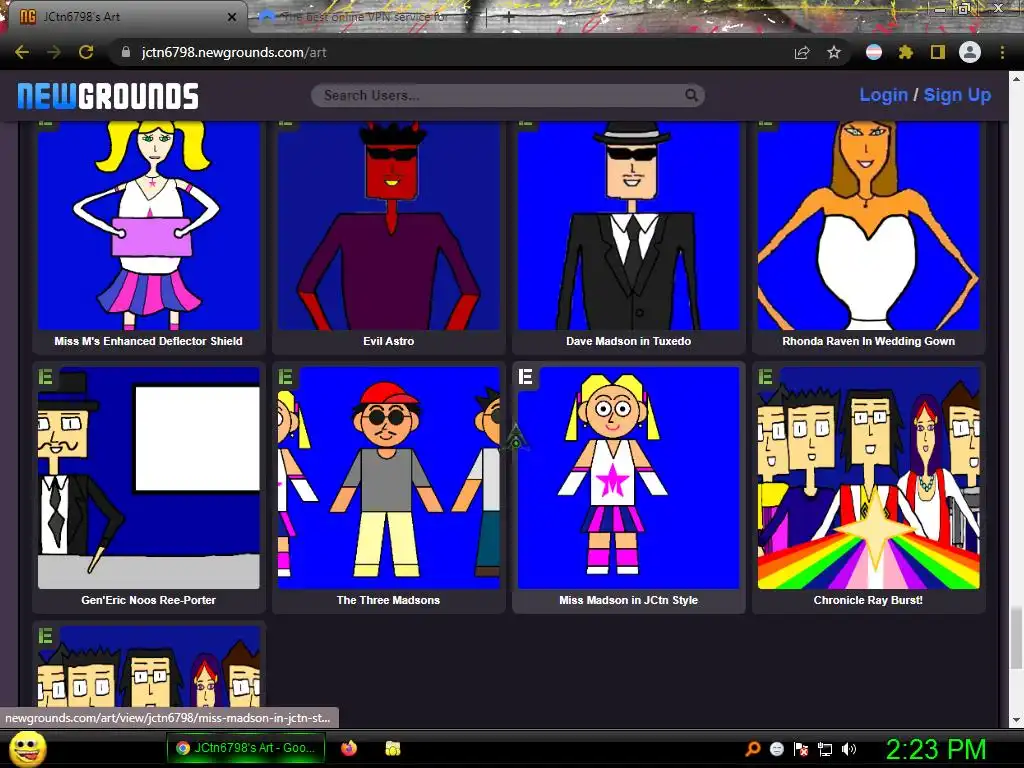Open The Three Madsons artwork thumbnail
The image size is (1024, 768).
(x=389, y=478)
